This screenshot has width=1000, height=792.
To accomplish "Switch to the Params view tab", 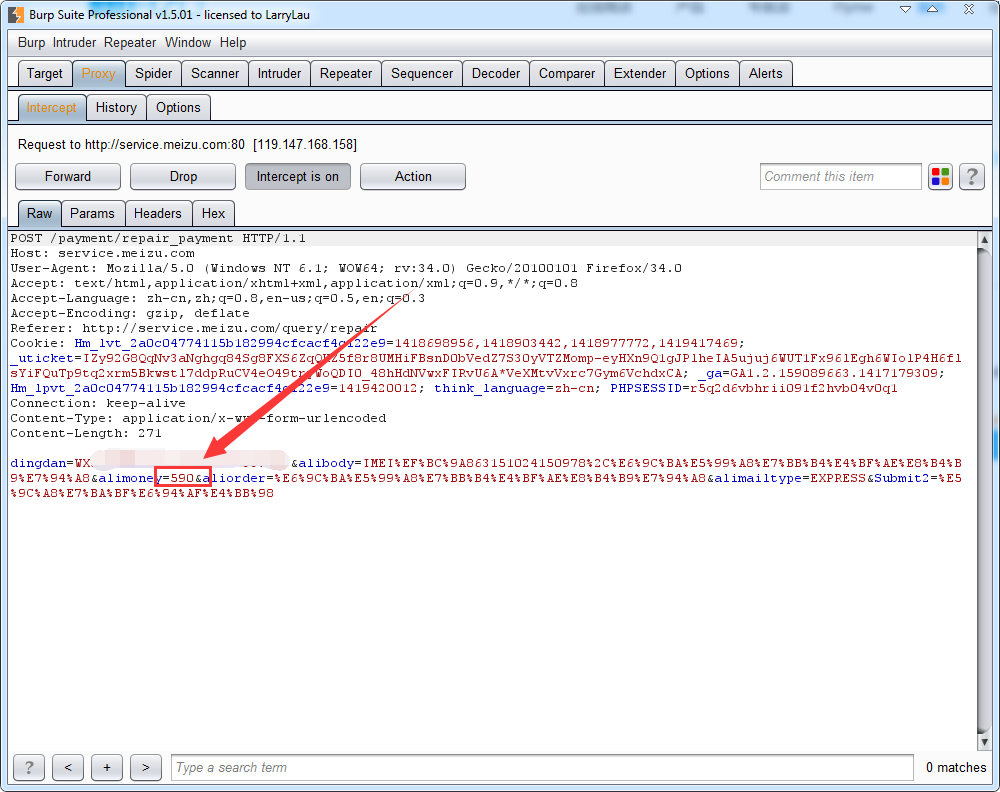I will point(92,213).
